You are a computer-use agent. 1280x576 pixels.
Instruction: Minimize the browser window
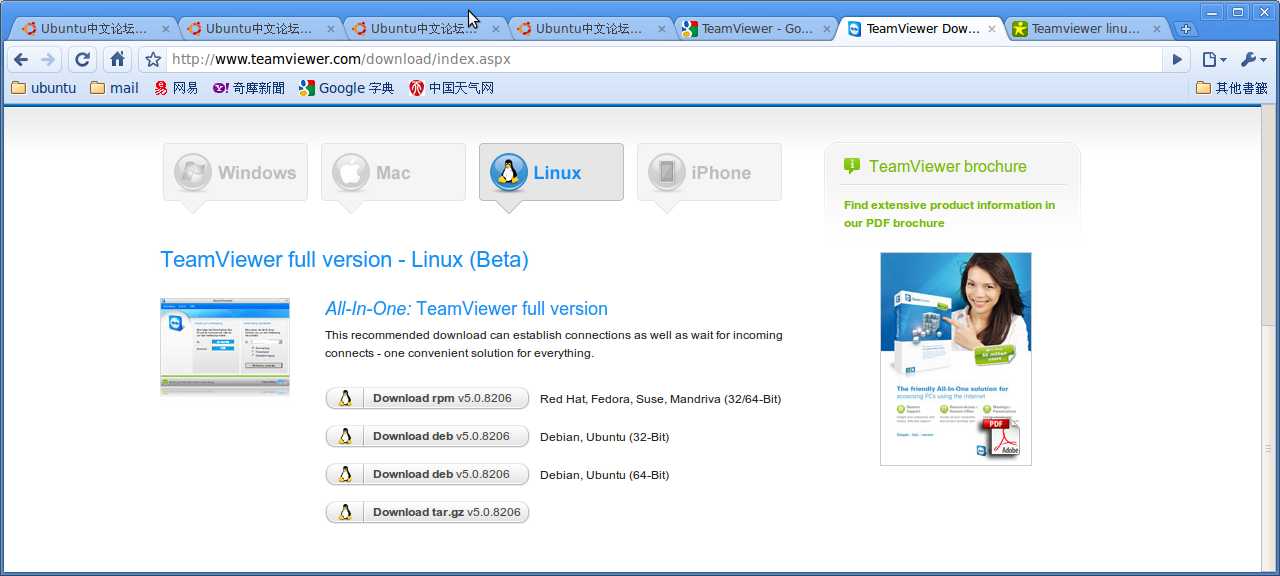coord(1212,12)
